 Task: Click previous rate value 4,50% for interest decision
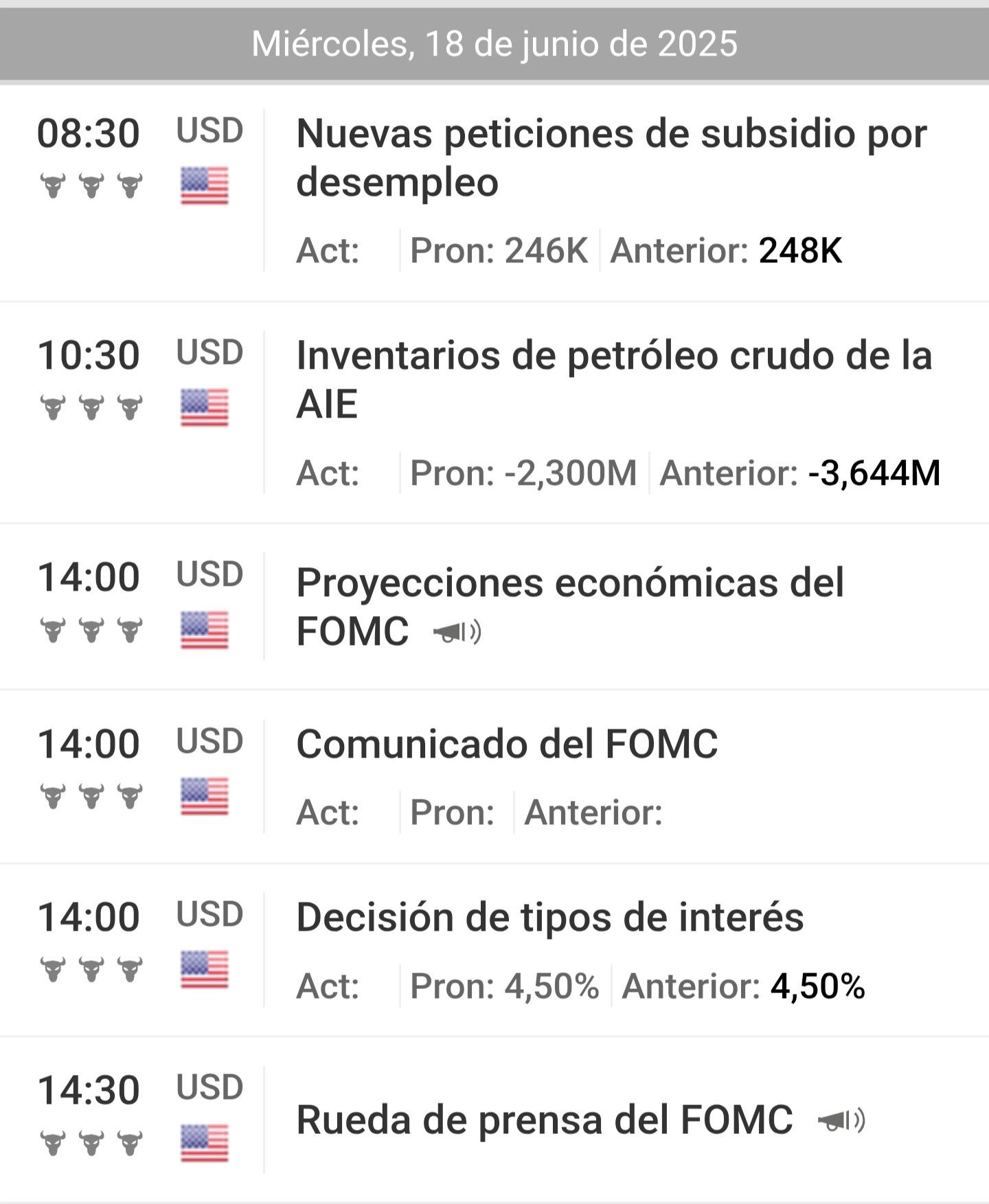click(817, 987)
